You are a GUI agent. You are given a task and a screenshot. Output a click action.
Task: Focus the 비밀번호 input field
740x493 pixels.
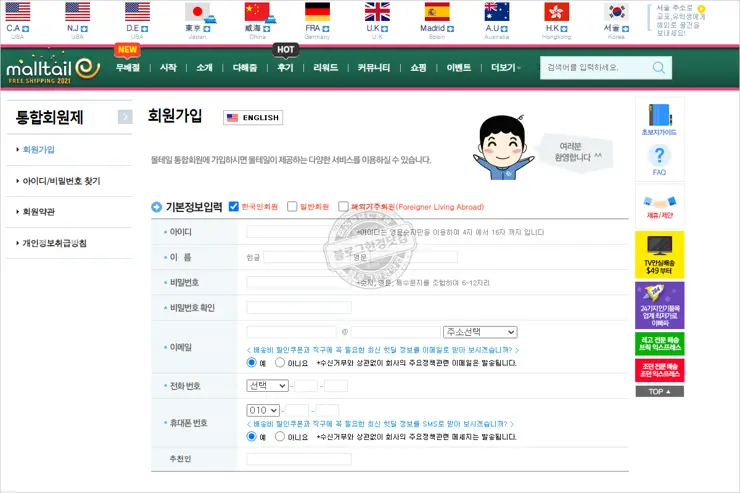point(299,282)
